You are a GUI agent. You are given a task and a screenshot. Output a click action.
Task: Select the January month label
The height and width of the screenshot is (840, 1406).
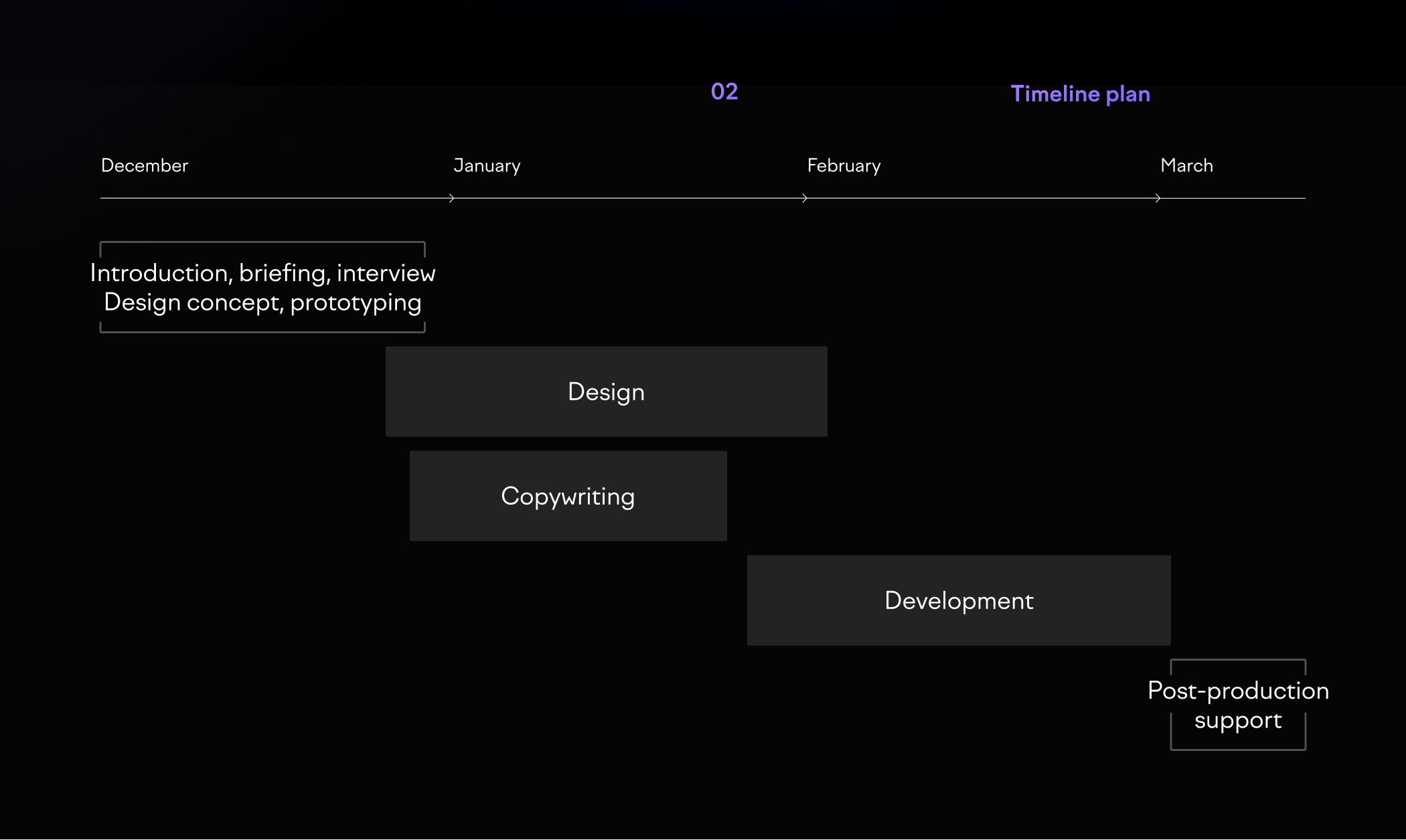coord(487,165)
